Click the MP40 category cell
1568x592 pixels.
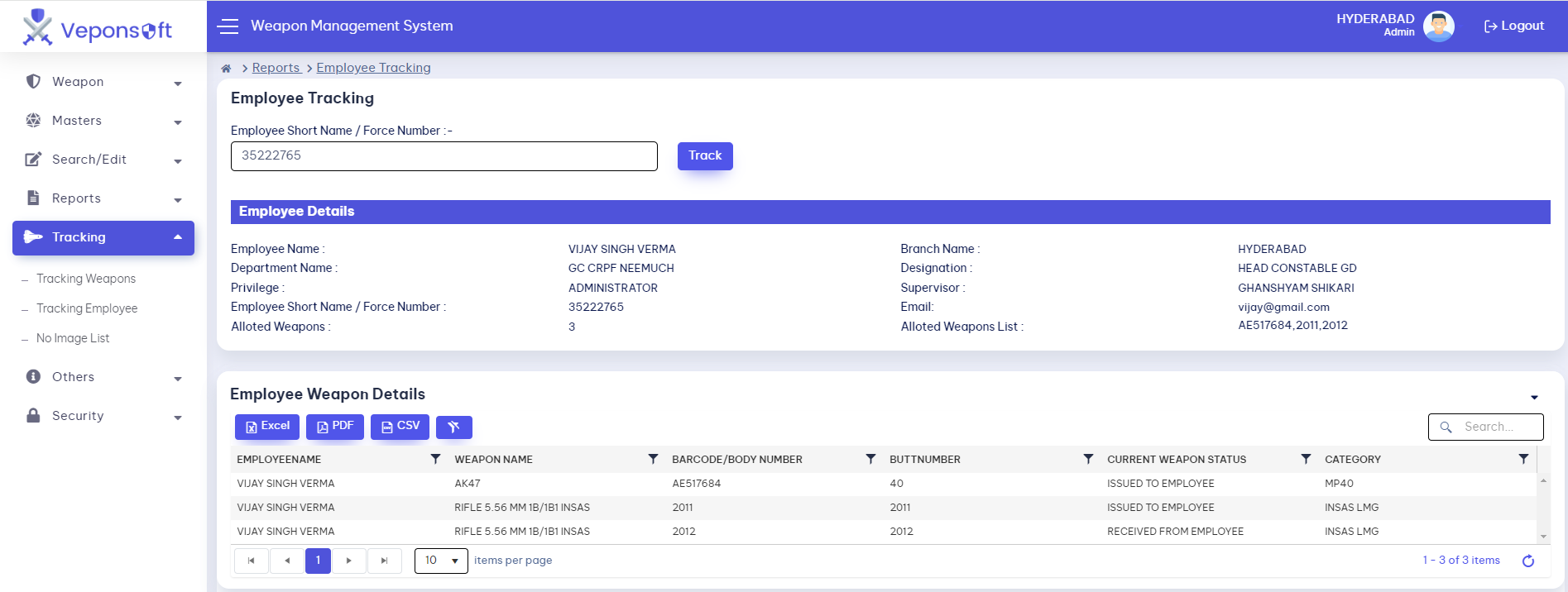[x=1339, y=484]
